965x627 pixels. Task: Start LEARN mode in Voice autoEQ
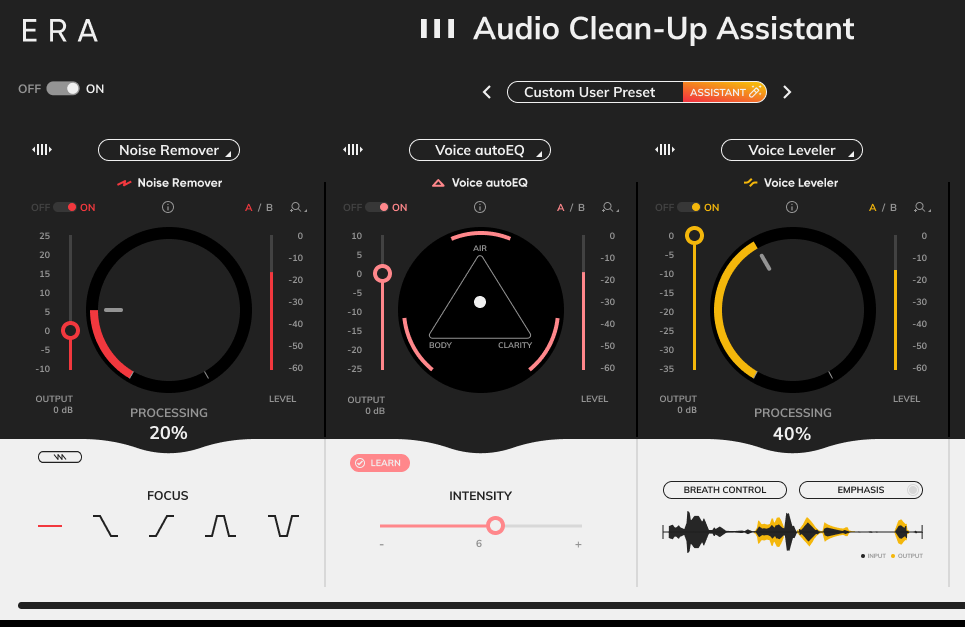coord(379,462)
